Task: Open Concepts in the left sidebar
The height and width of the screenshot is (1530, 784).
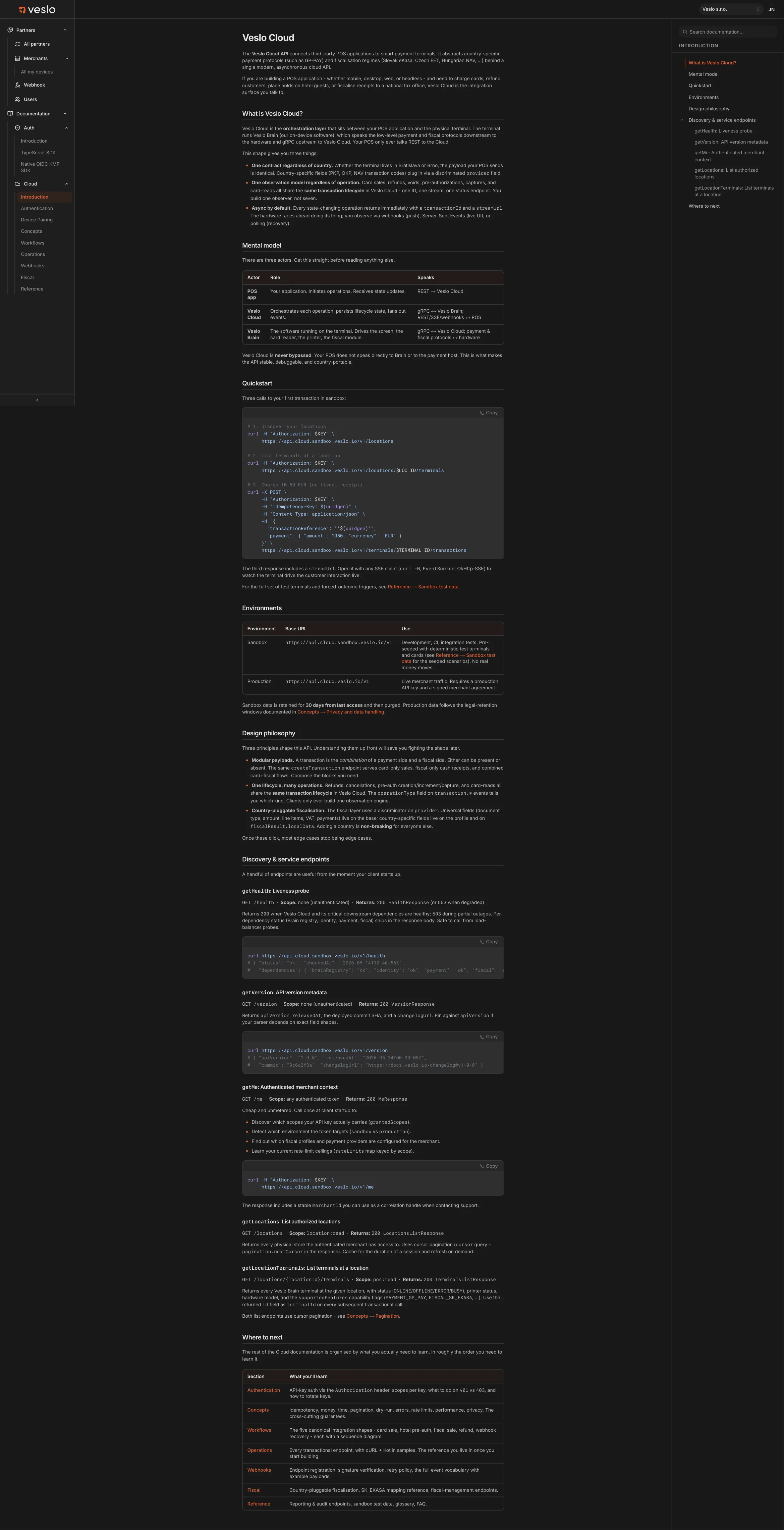Action: [x=32, y=231]
